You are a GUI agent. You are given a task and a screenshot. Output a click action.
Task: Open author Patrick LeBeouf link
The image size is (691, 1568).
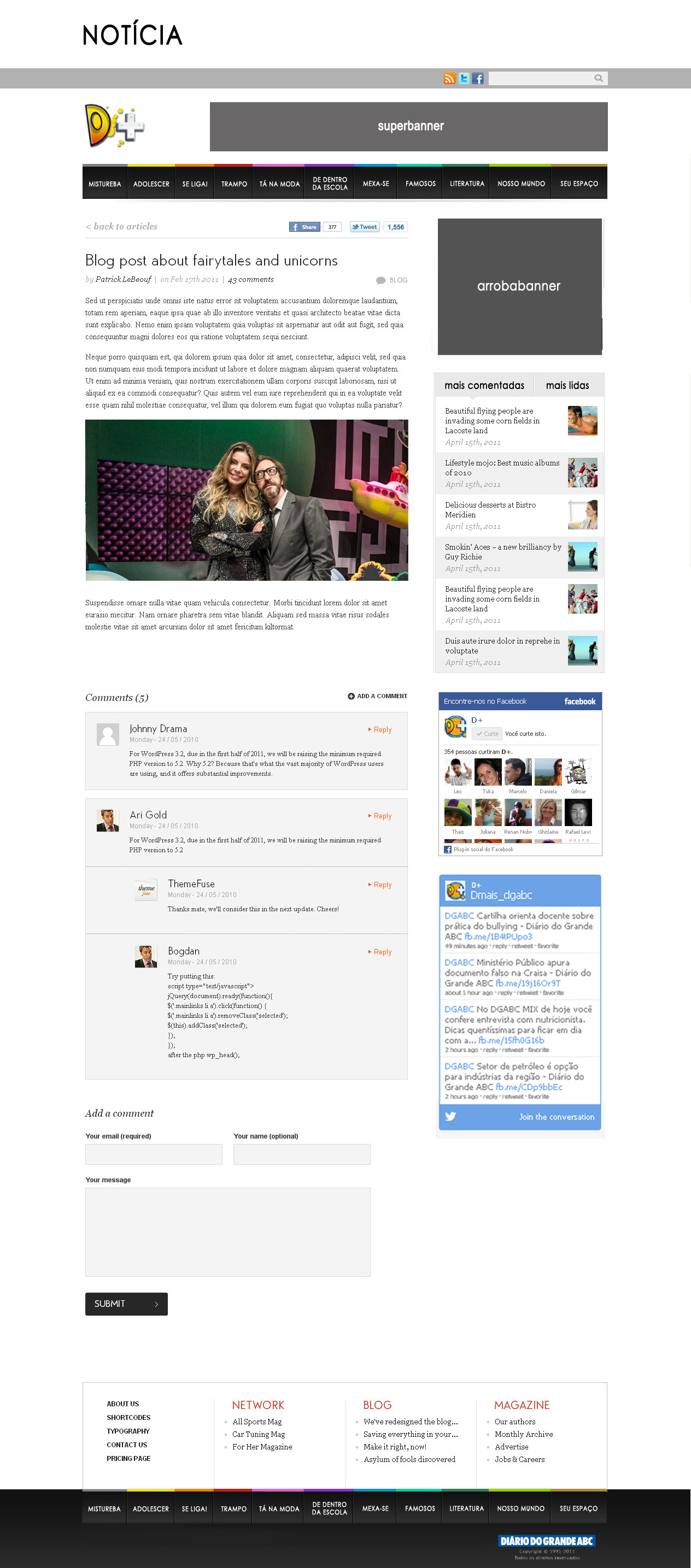[124, 279]
